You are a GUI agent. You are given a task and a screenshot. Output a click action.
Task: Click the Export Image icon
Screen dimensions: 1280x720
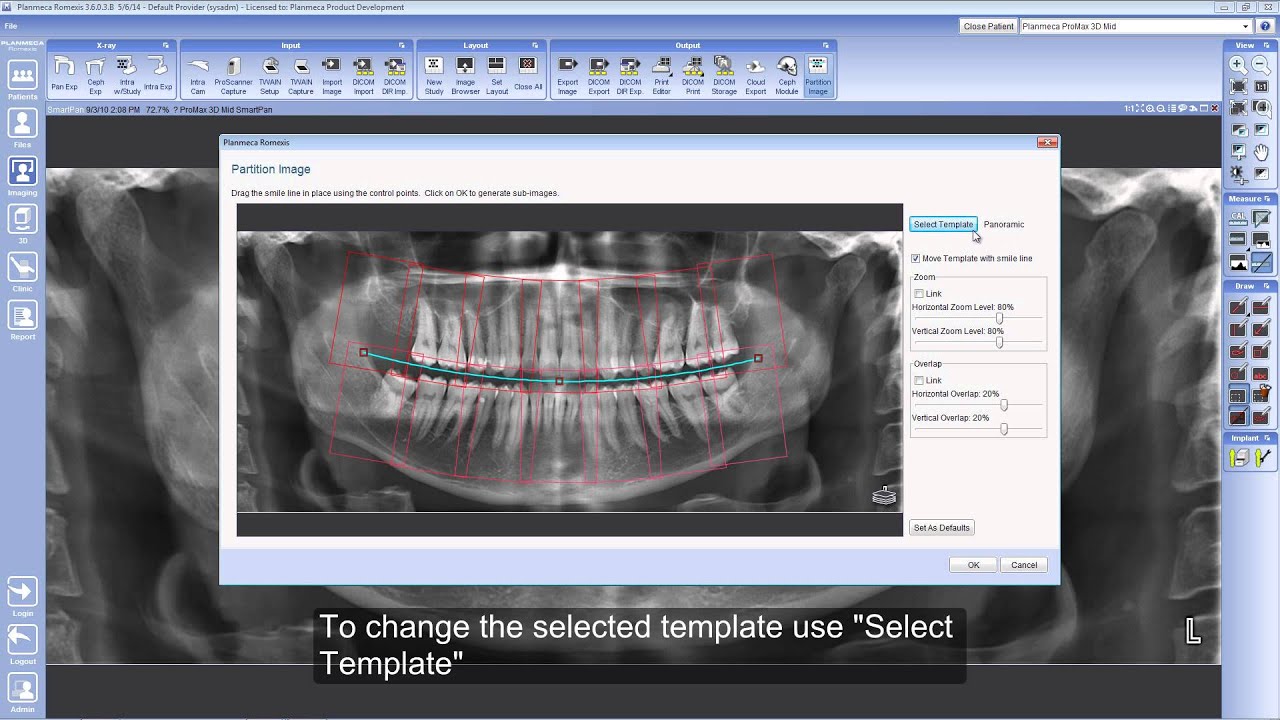(567, 75)
